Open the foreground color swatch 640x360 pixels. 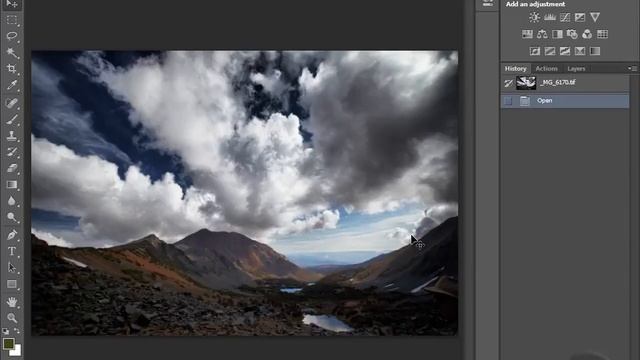tap(8, 344)
